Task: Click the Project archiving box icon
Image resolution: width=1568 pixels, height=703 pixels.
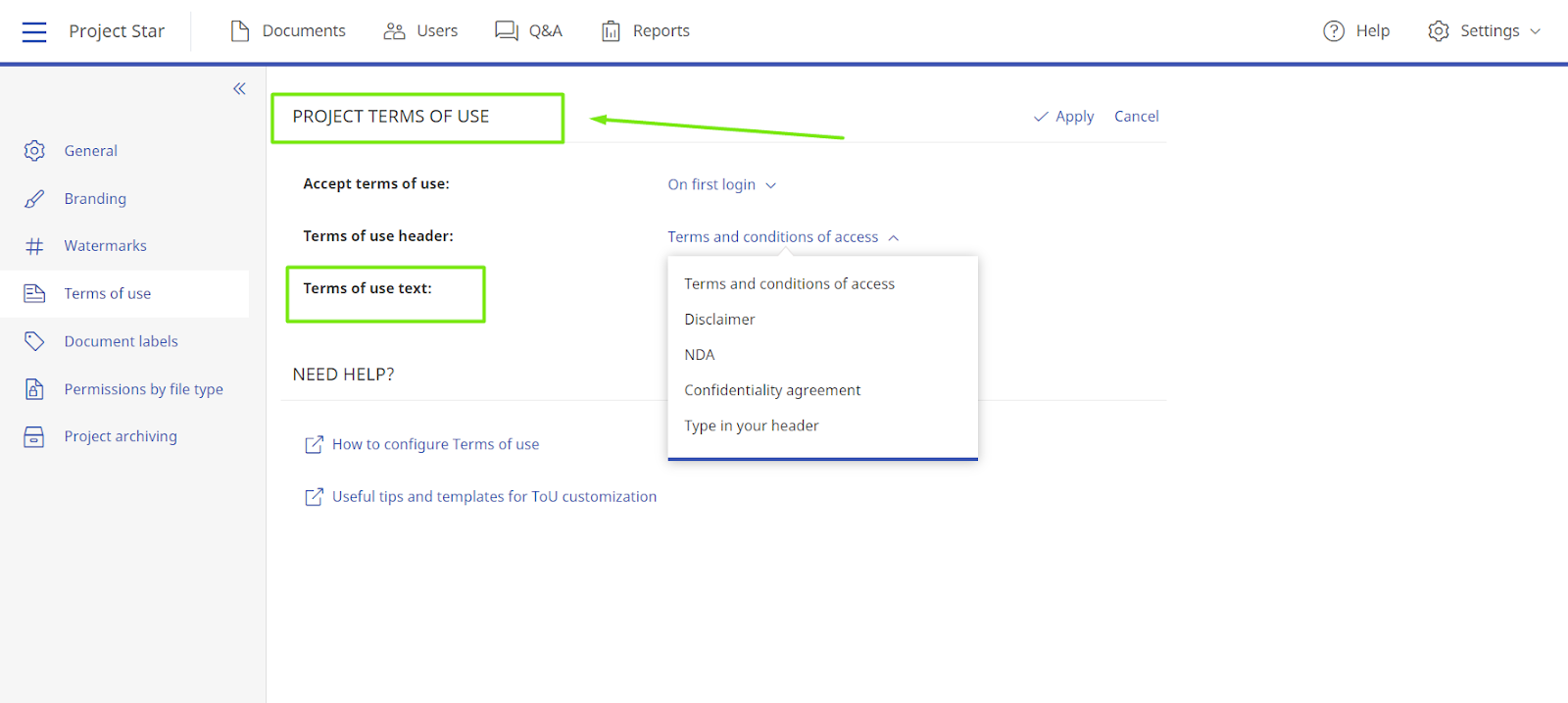Action: tap(34, 437)
